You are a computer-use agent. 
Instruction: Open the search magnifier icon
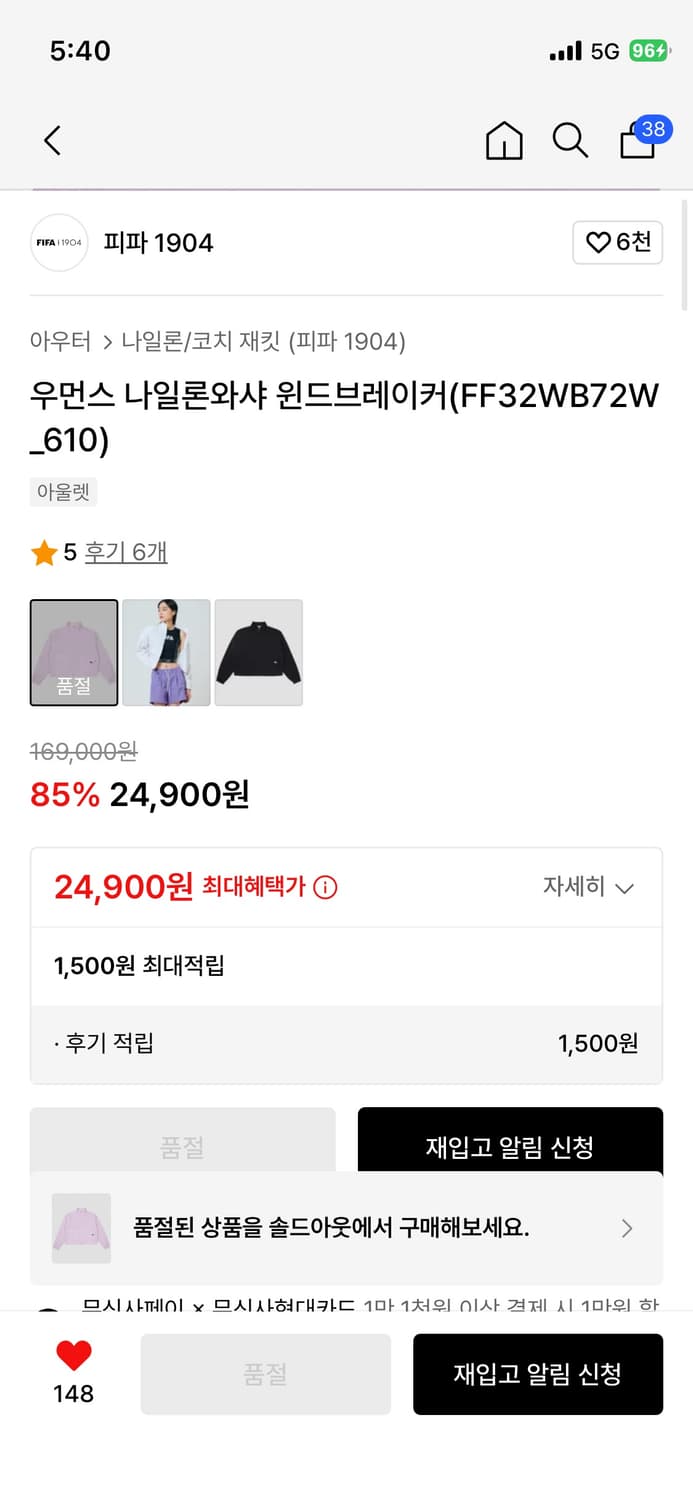pos(570,141)
